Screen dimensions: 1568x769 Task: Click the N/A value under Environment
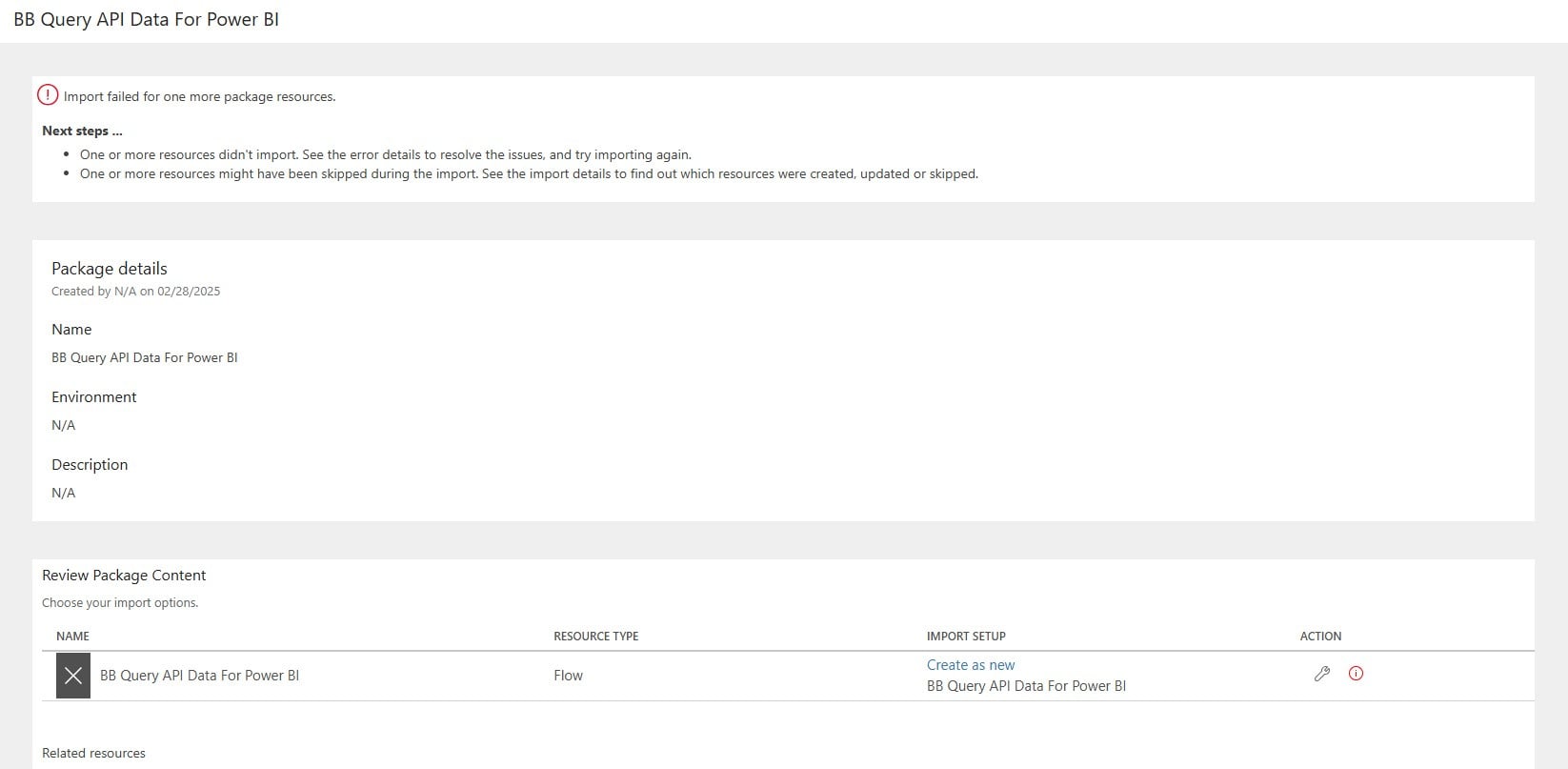point(63,425)
